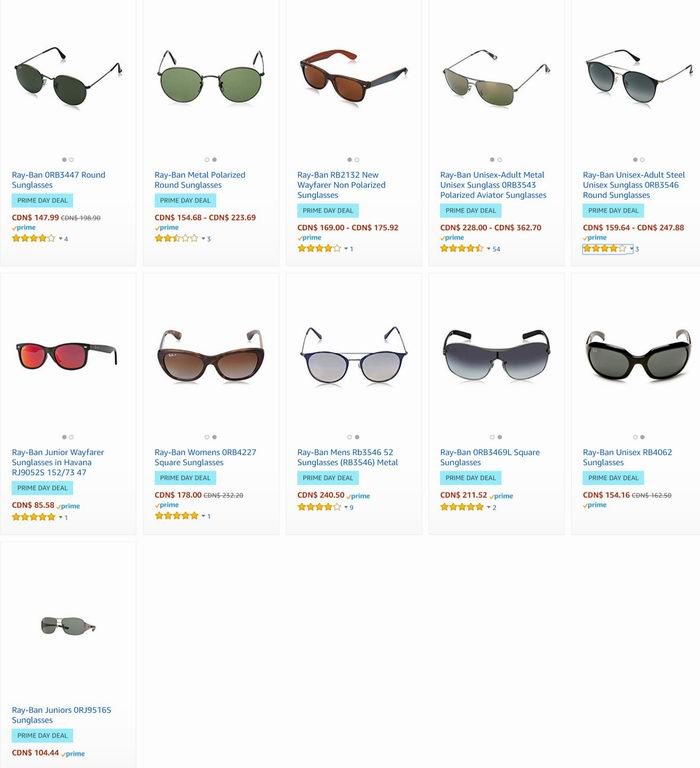Select second image dot for Ray-Ban 0RB3447 Round
The image size is (700, 768).
(71, 159)
